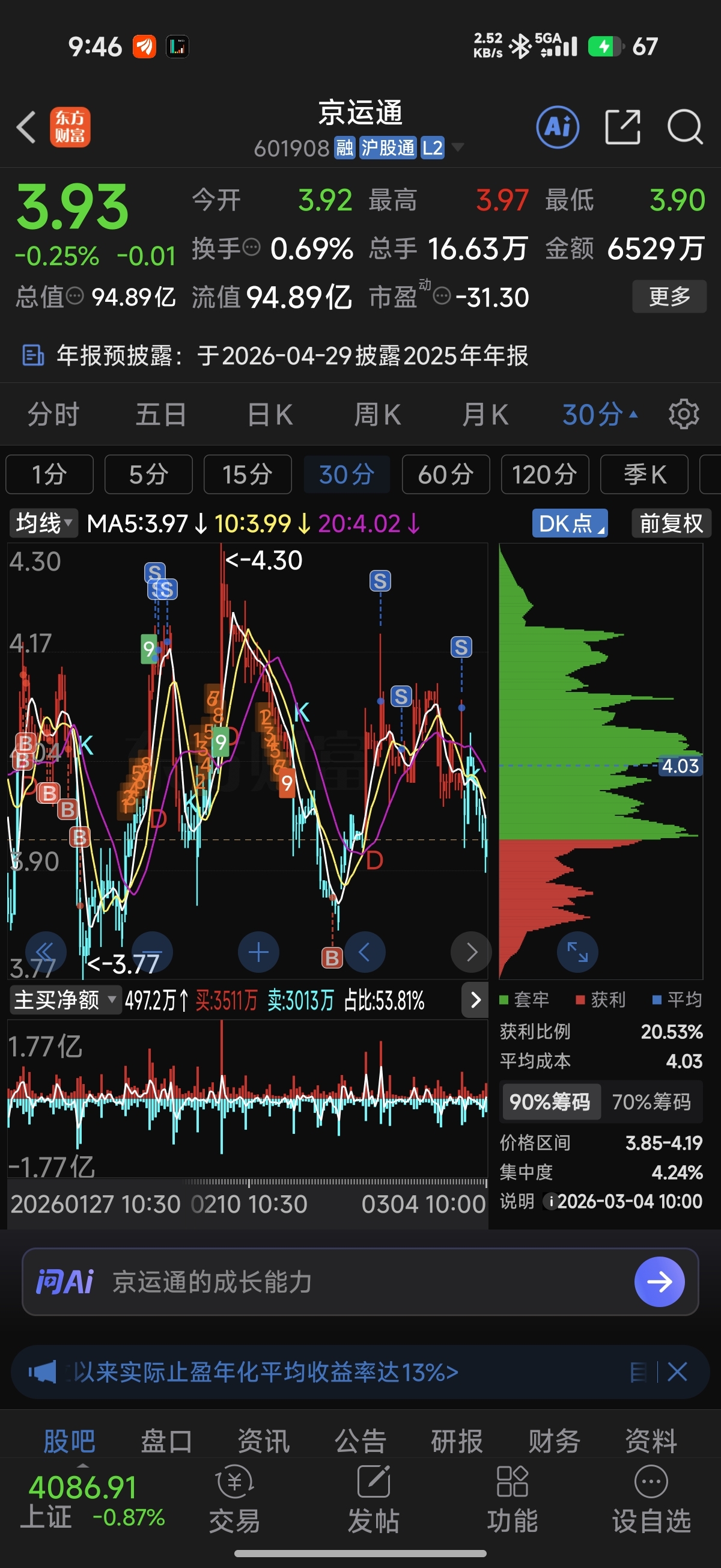Open the banner list icon beside X
Screen dimensions: 721x1568
pos(638,1372)
